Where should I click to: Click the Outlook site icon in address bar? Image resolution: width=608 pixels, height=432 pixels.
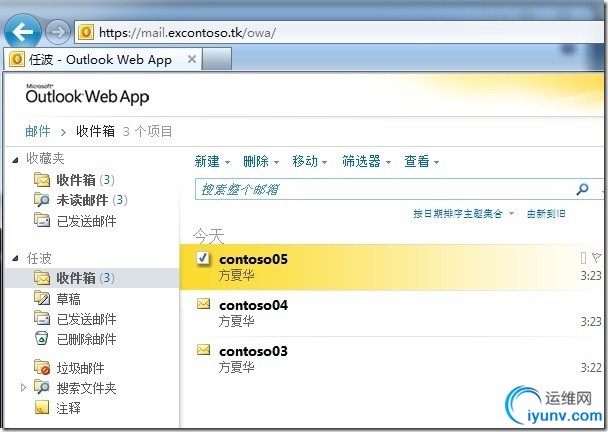click(x=86, y=32)
